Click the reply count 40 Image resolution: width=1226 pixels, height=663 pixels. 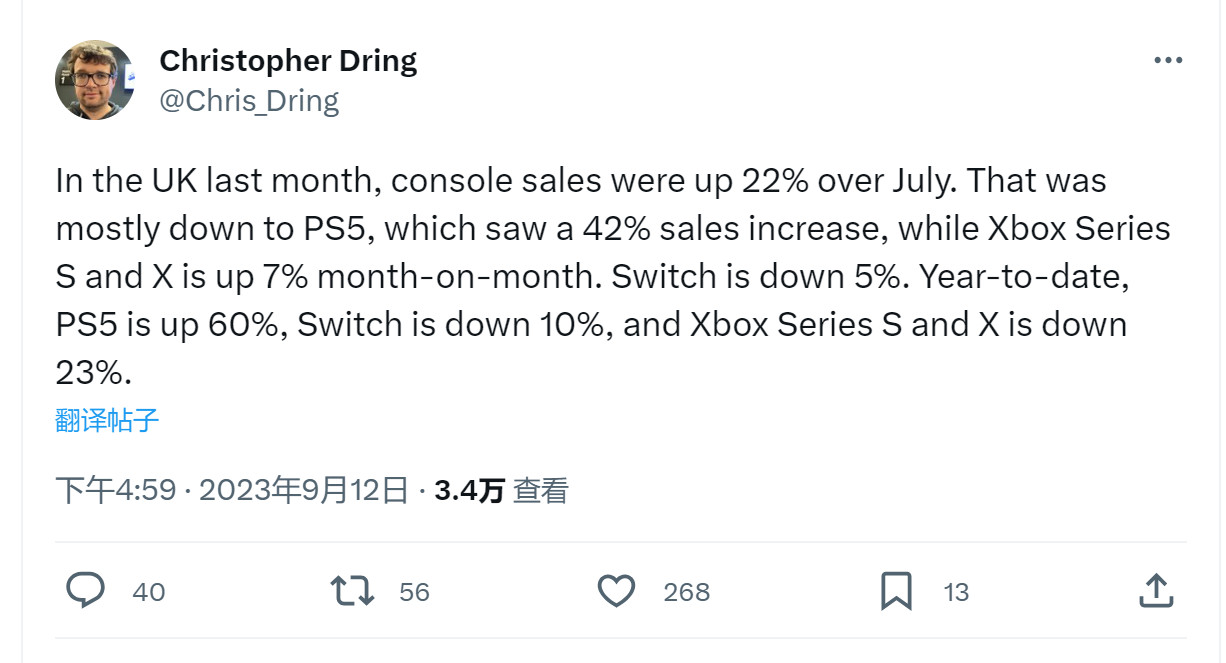(x=148, y=592)
